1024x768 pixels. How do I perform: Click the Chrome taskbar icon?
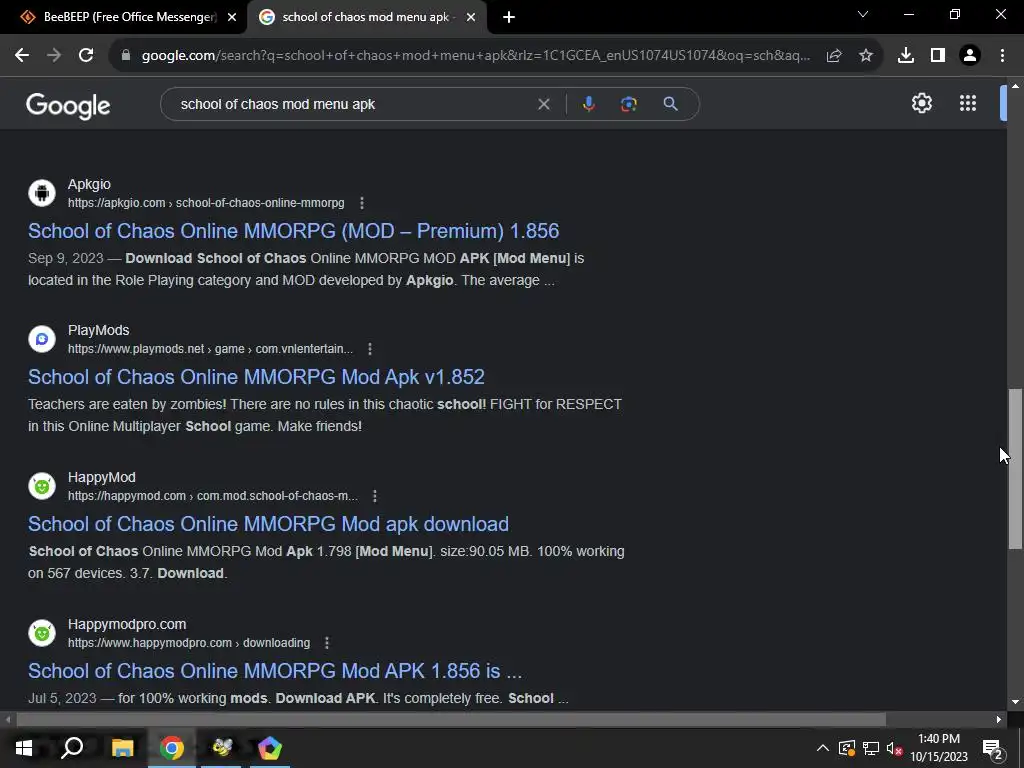click(172, 748)
